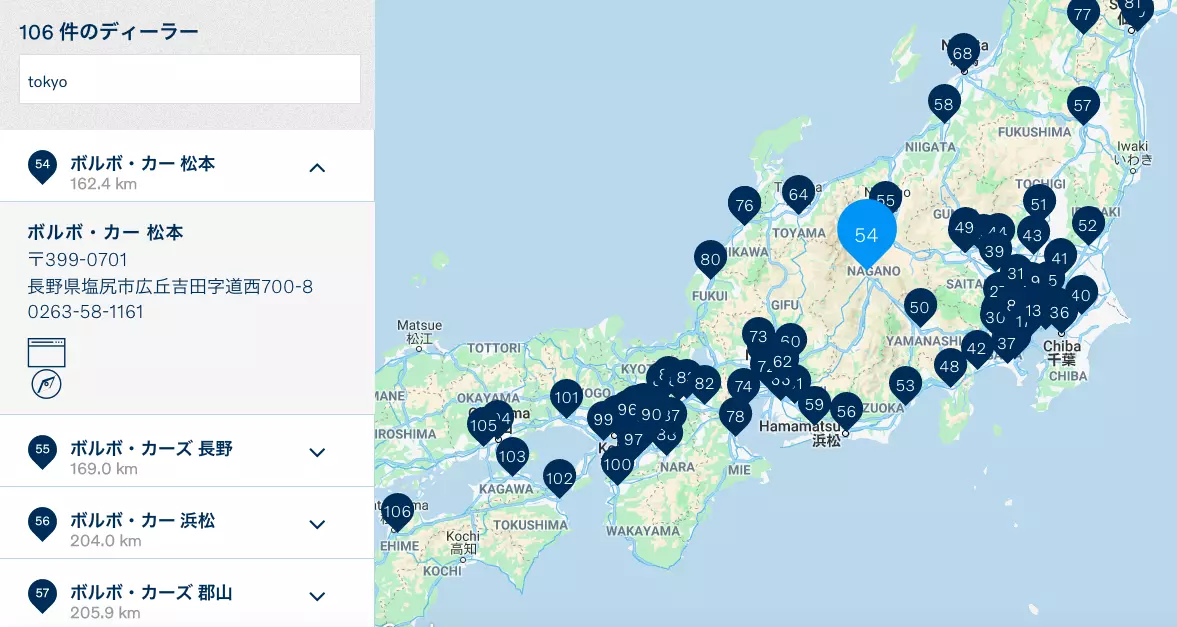Select map pin 78 near Mie
This screenshot has height=627, width=1177.
735,416
